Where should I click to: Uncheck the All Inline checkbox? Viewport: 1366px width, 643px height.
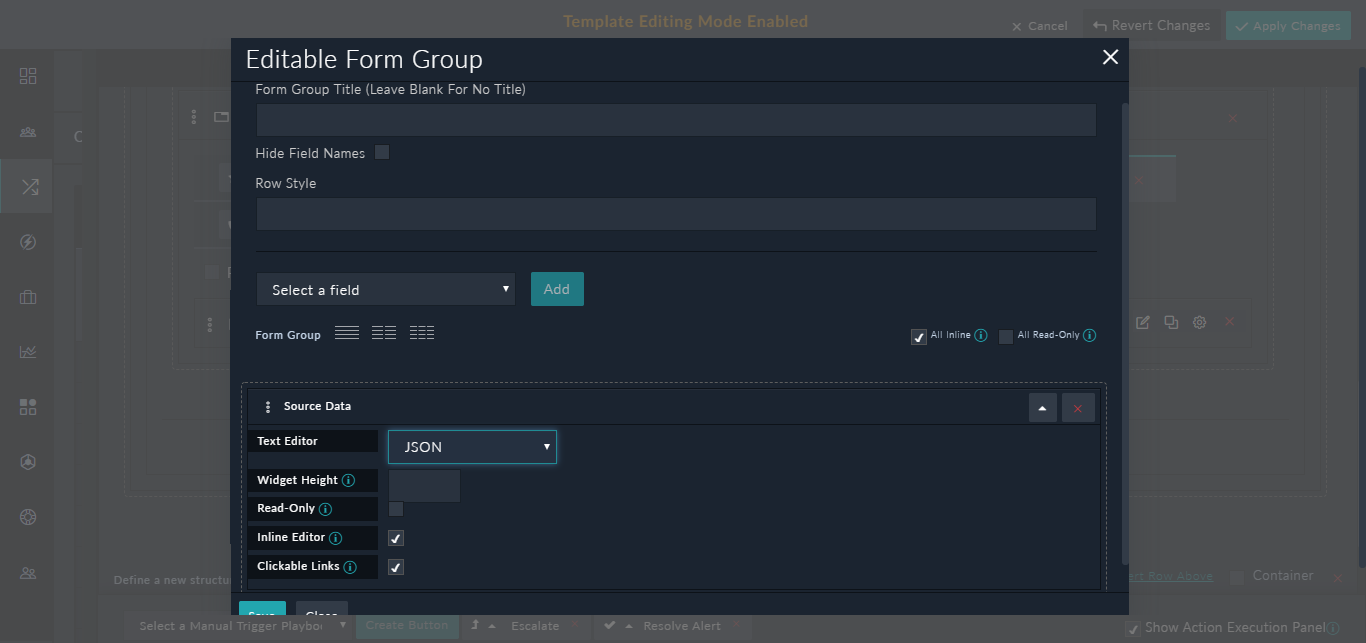pyautogui.click(x=918, y=337)
